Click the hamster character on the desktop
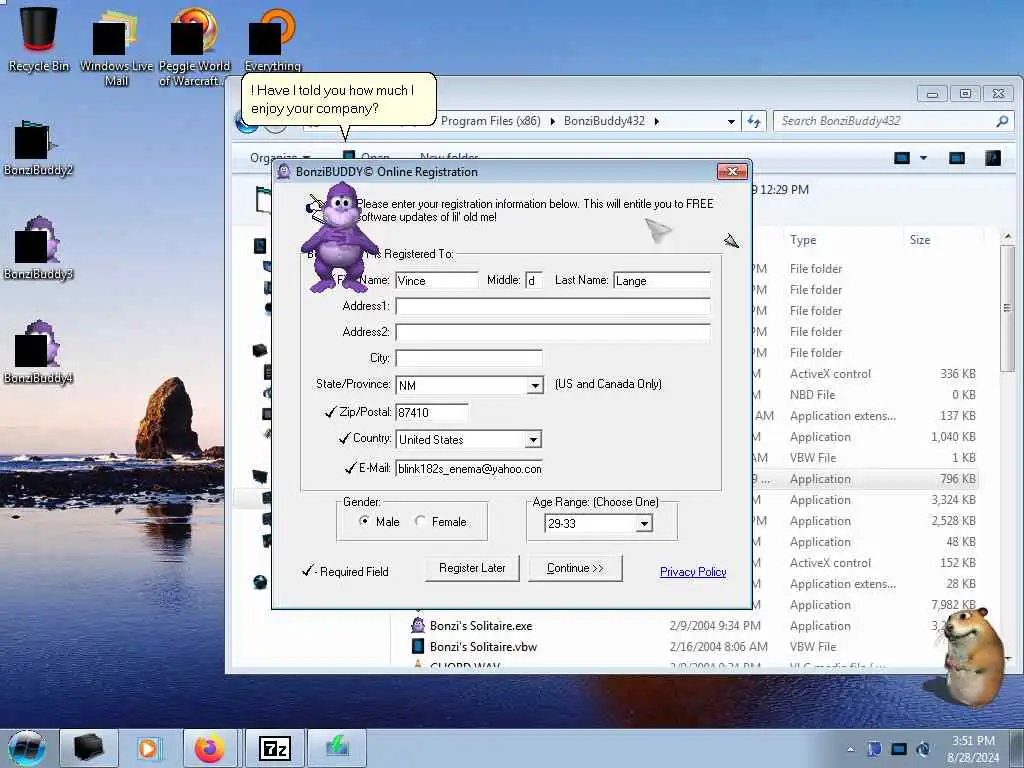Viewport: 1024px width, 768px height. pos(974,656)
